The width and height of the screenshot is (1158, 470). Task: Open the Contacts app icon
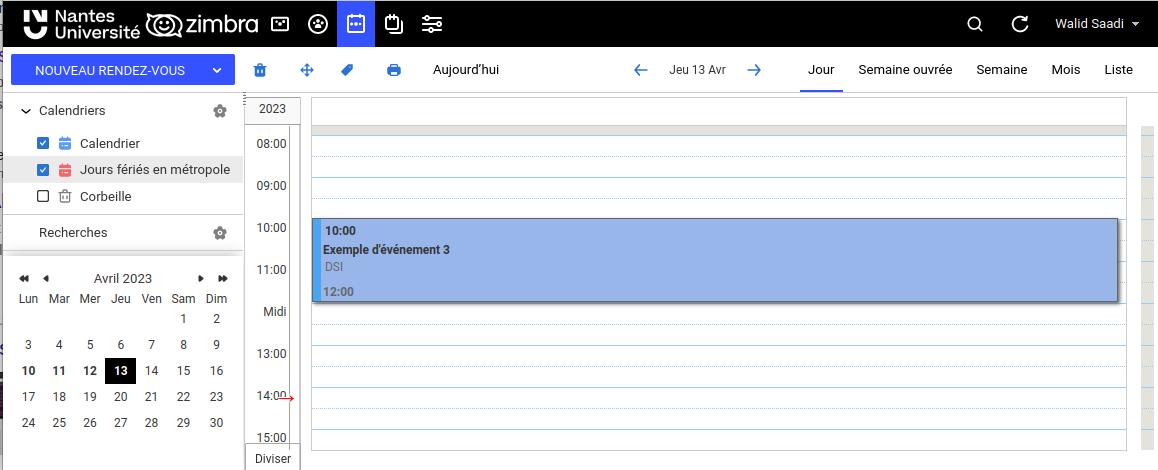point(318,24)
